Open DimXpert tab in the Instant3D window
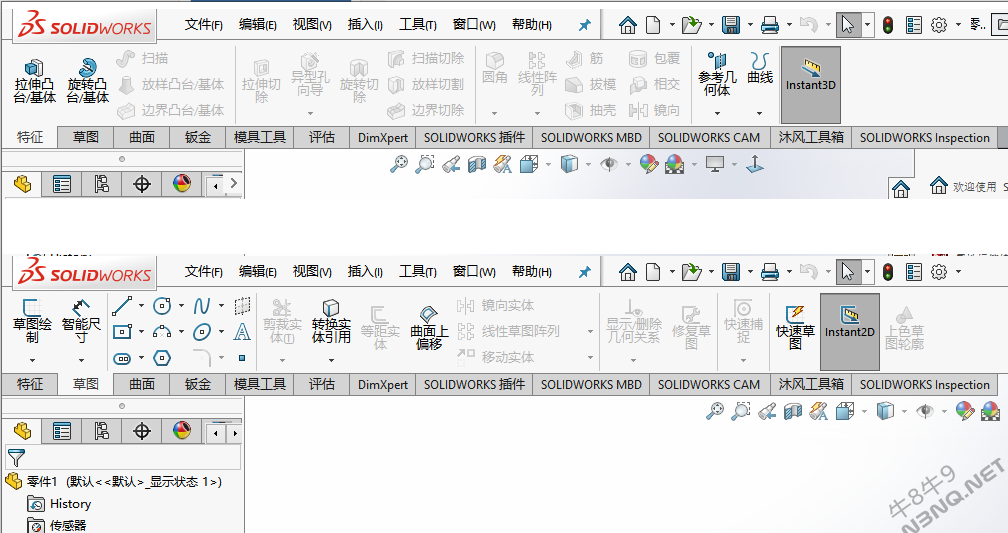The width and height of the screenshot is (1008, 533). tap(383, 138)
